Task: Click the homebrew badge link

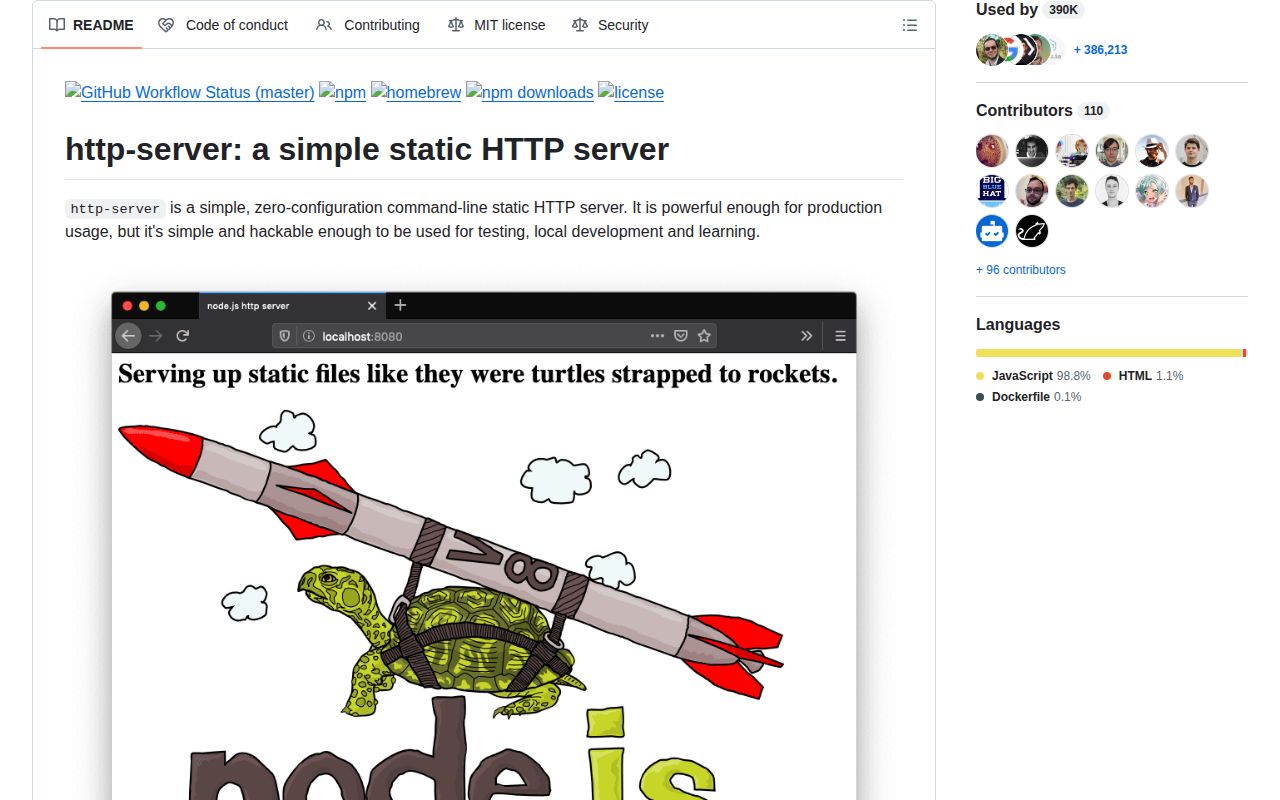Action: [416, 92]
